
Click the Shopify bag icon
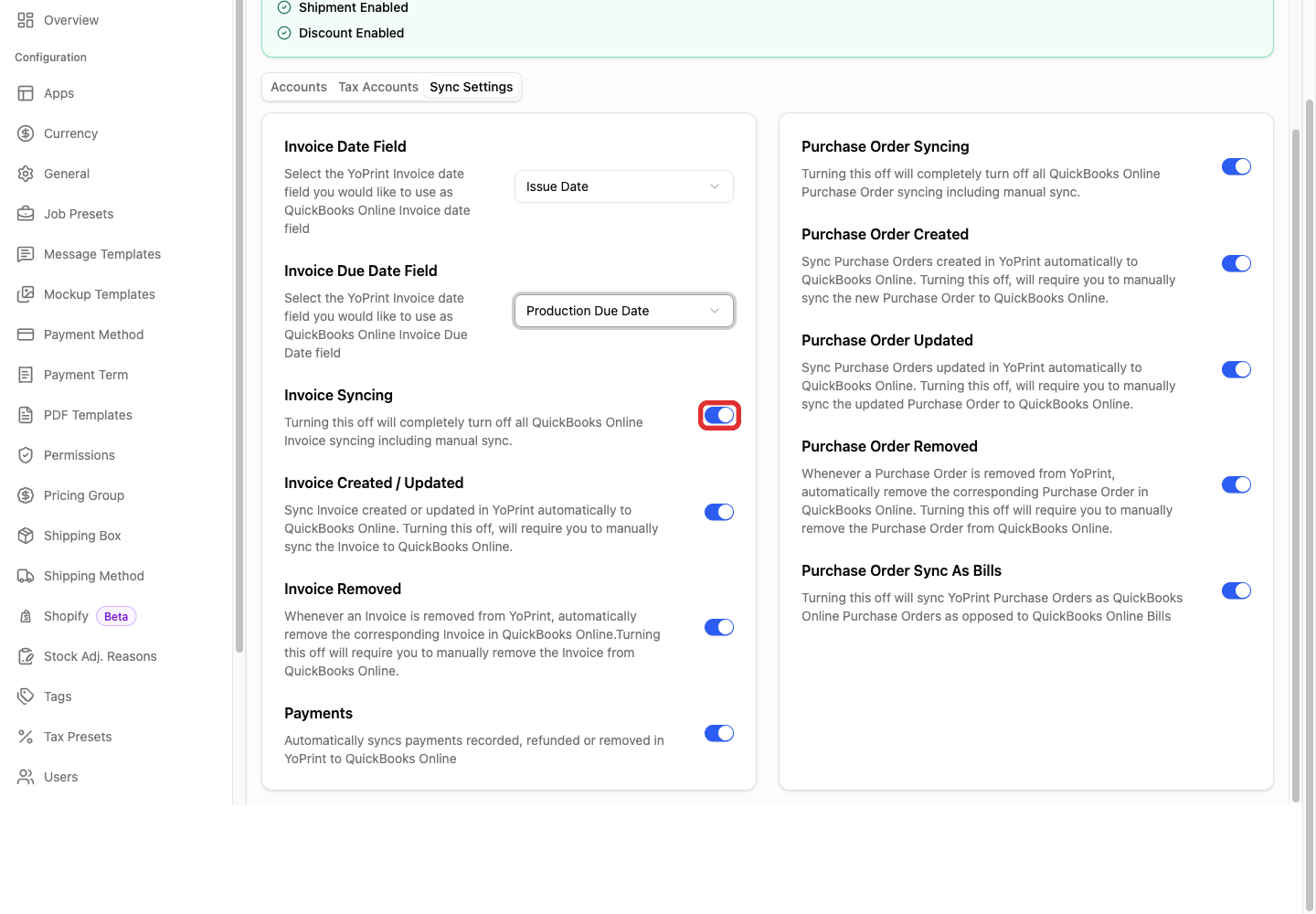tap(26, 616)
